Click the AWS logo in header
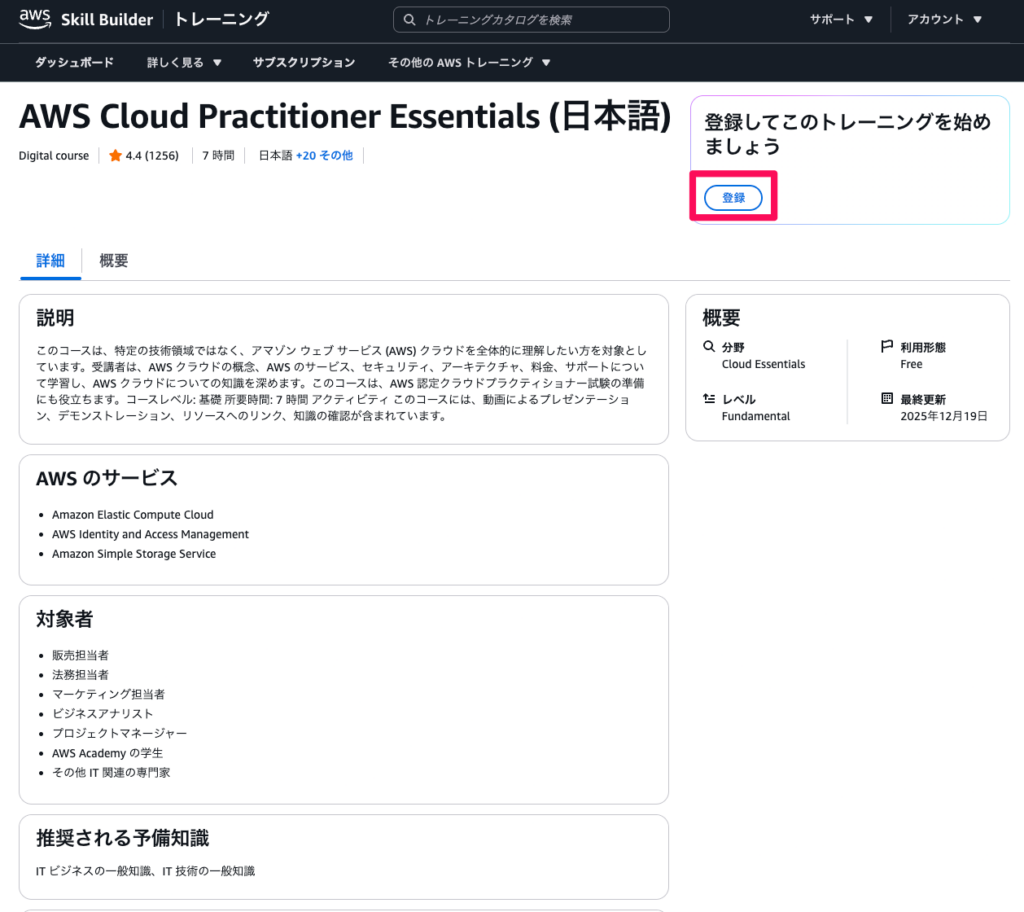The image size is (1024, 912). (x=33, y=19)
